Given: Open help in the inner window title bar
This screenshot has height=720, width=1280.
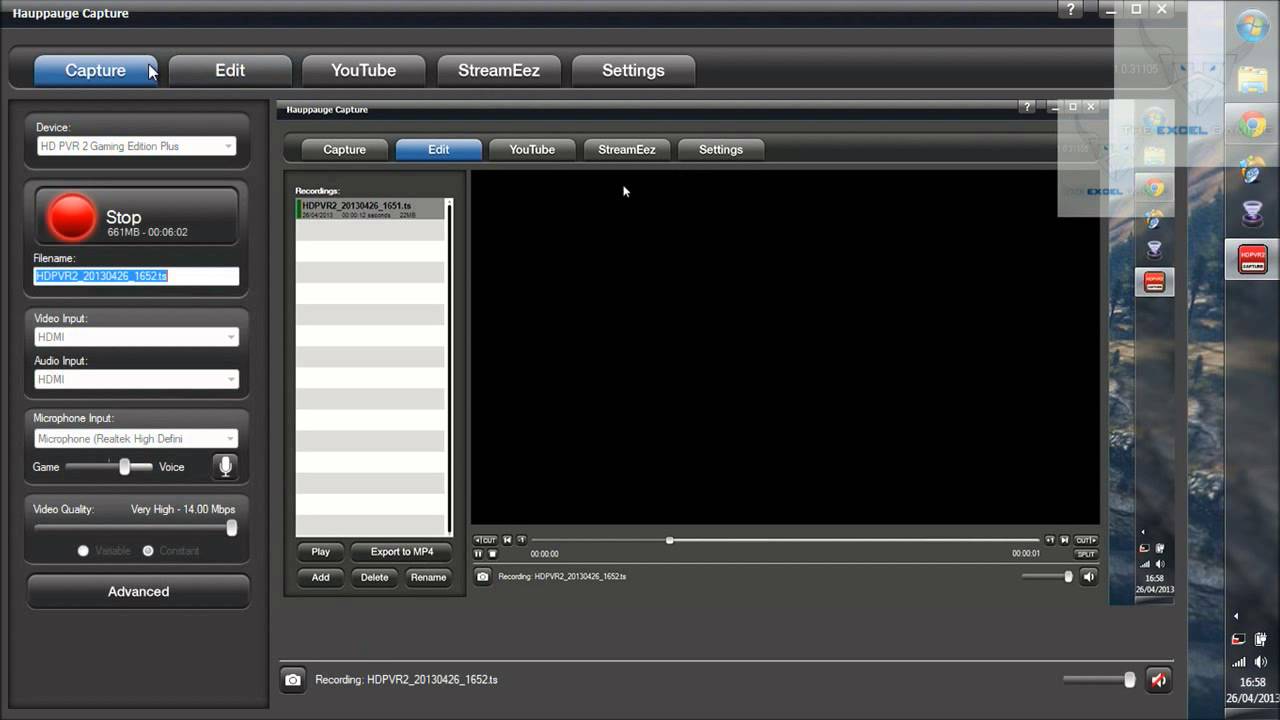Looking at the screenshot, I should [x=1026, y=107].
